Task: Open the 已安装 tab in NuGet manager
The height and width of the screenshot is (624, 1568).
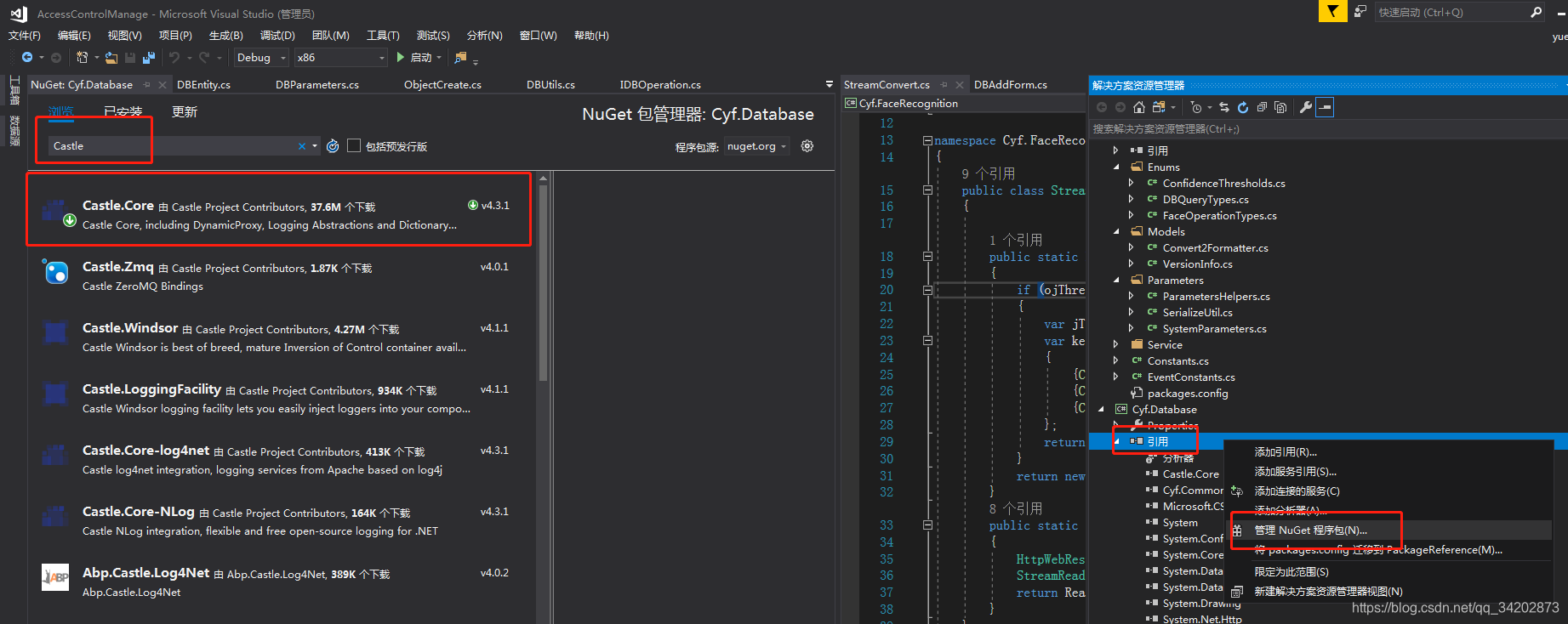Action: pyautogui.click(x=123, y=112)
